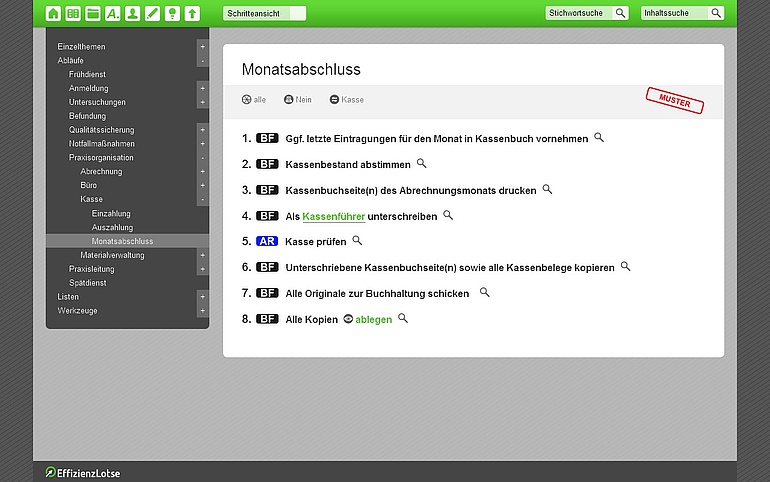
Task: Expand the Einzelthemen section with plus
Action: 202,47
